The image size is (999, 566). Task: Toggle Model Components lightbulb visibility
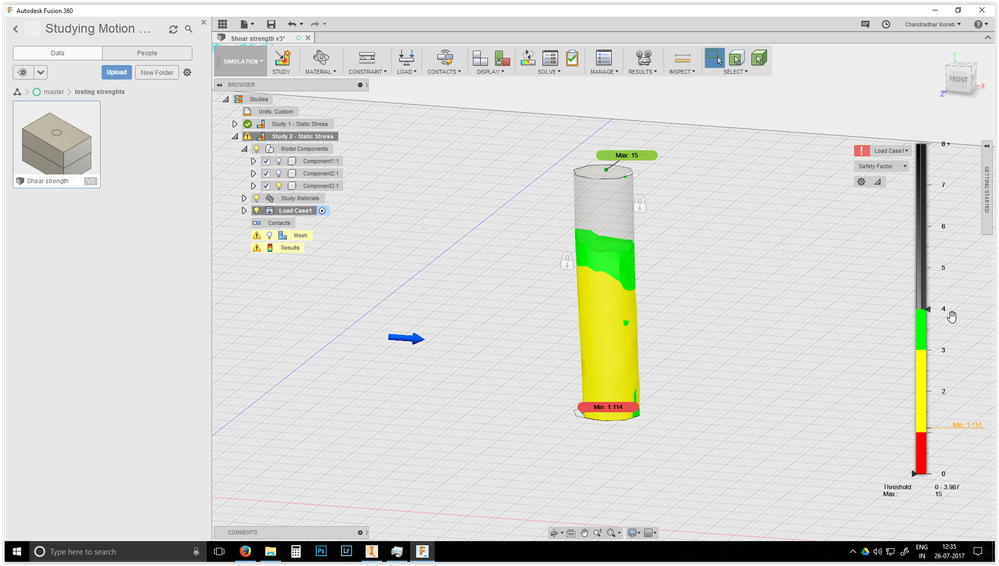[257, 149]
